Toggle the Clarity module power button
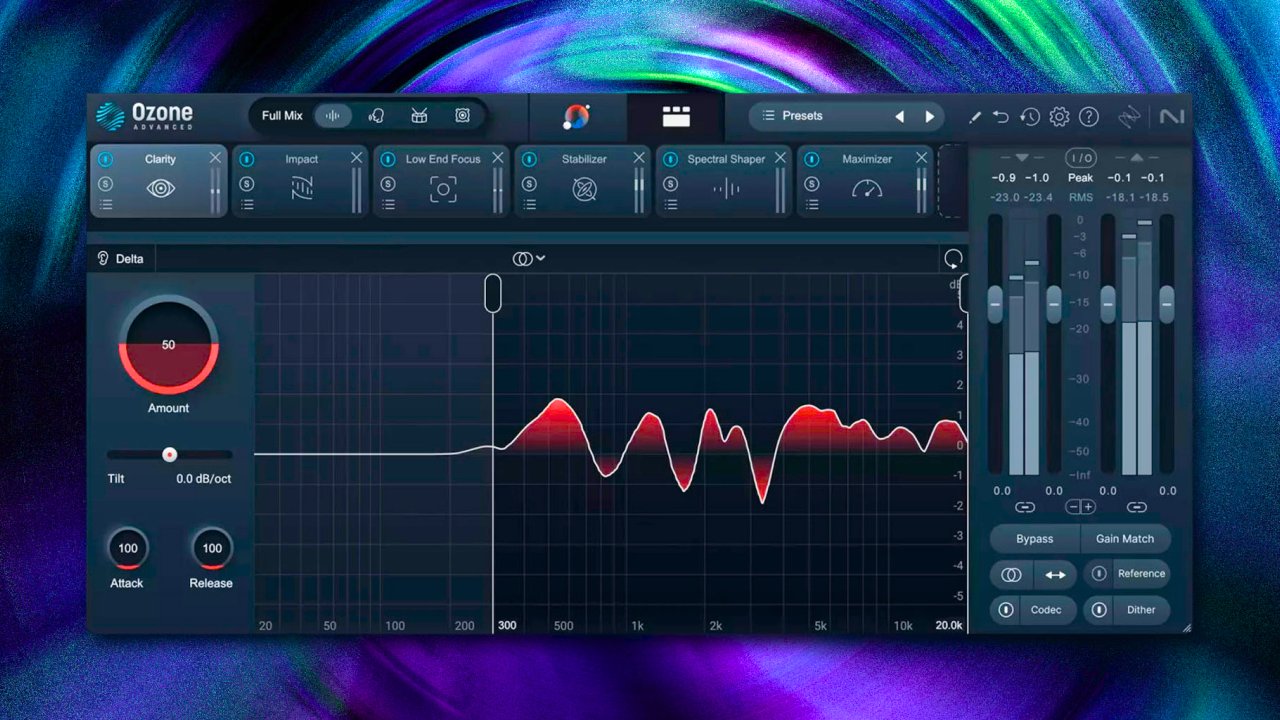1280x720 pixels. click(106, 159)
